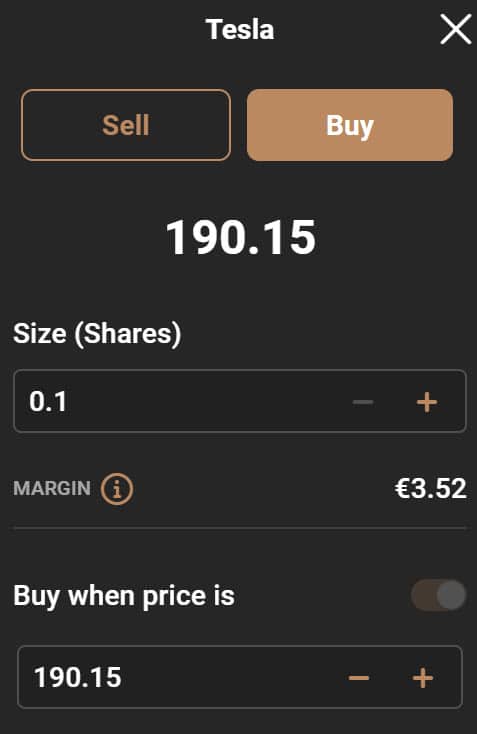This screenshot has width=477, height=734.
Task: Toggle the Buy when price is switch
Action: pos(439,595)
